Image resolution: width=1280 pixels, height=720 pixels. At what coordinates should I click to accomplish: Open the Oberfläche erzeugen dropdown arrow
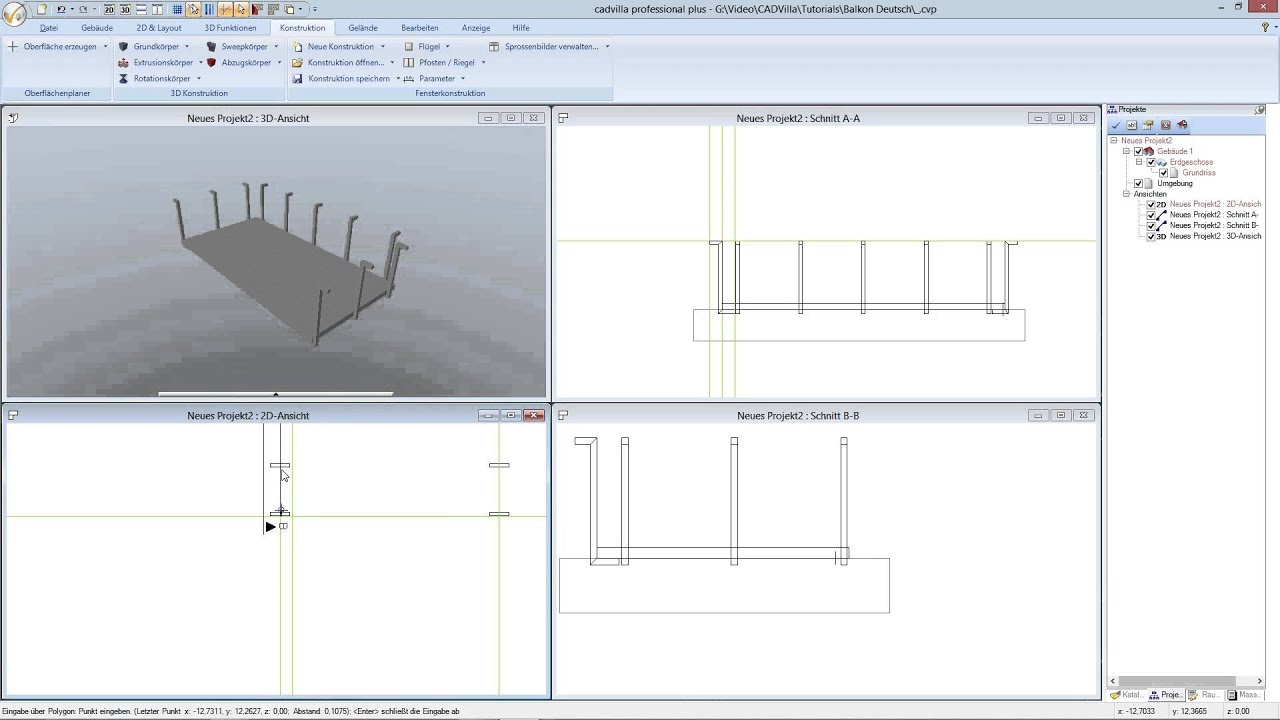coord(105,47)
